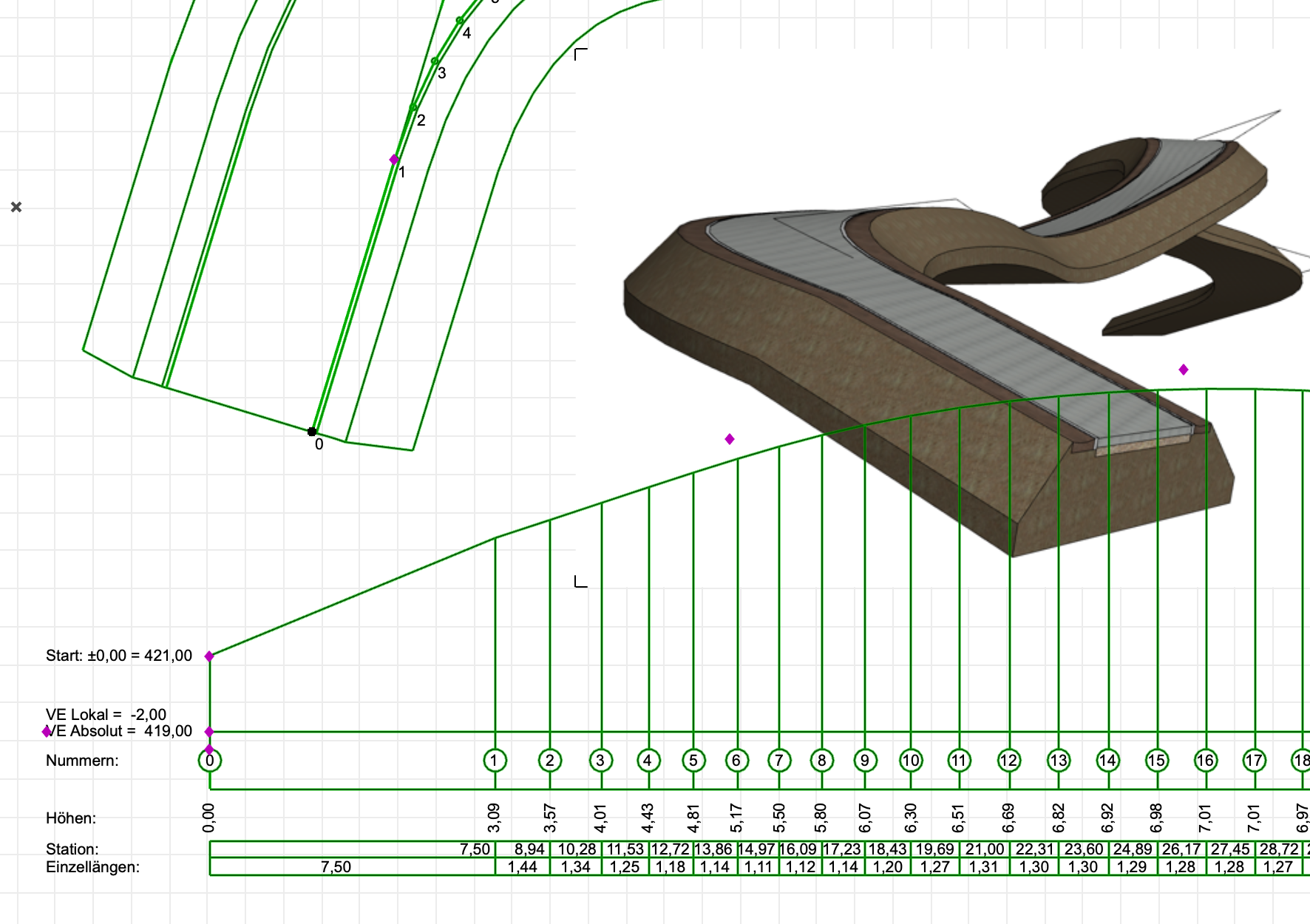Viewport: 1310px width, 924px height.
Task: Select station circle number 16
Action: [x=1205, y=758]
